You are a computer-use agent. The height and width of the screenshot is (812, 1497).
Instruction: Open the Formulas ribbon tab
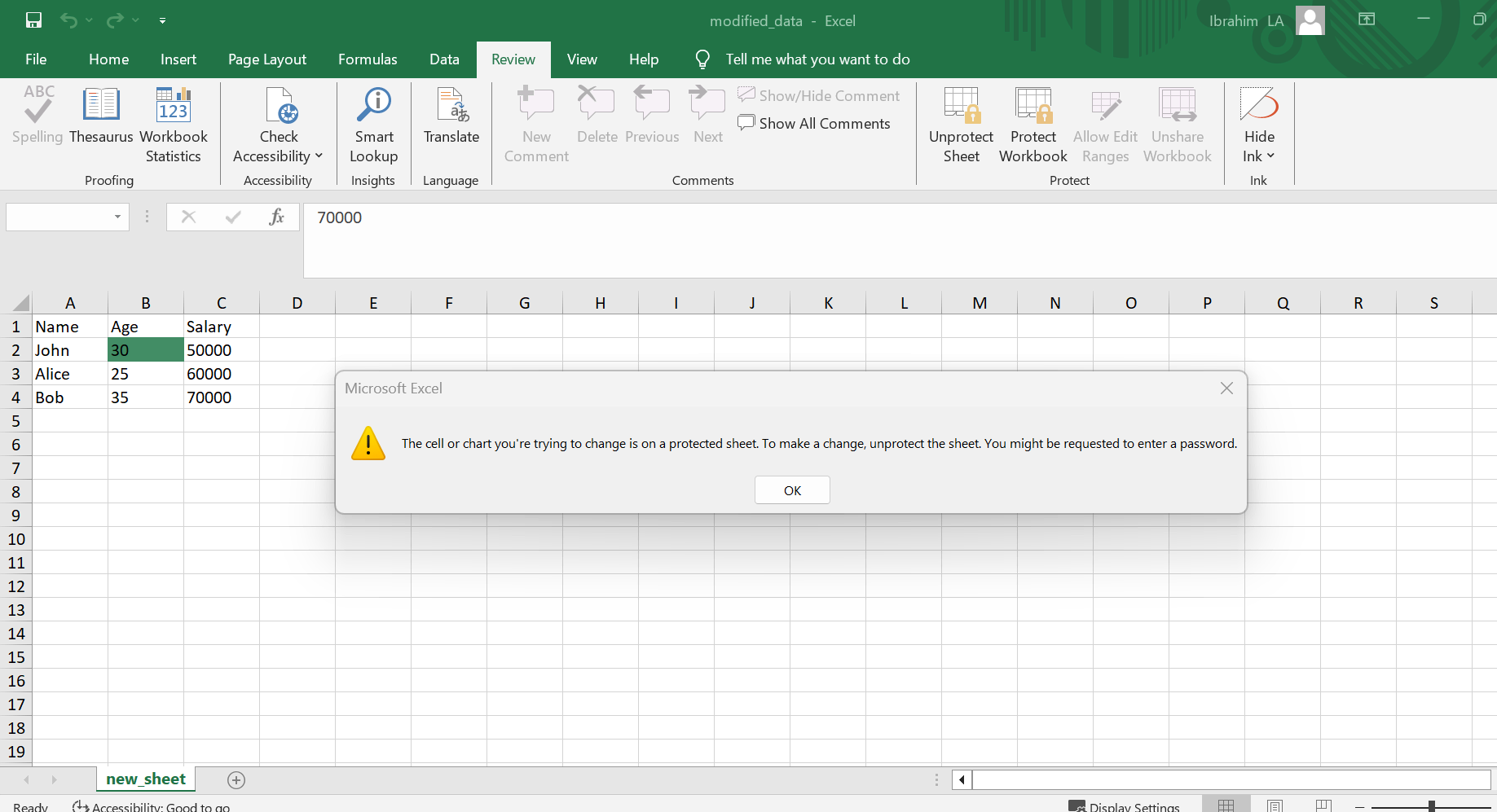[368, 59]
